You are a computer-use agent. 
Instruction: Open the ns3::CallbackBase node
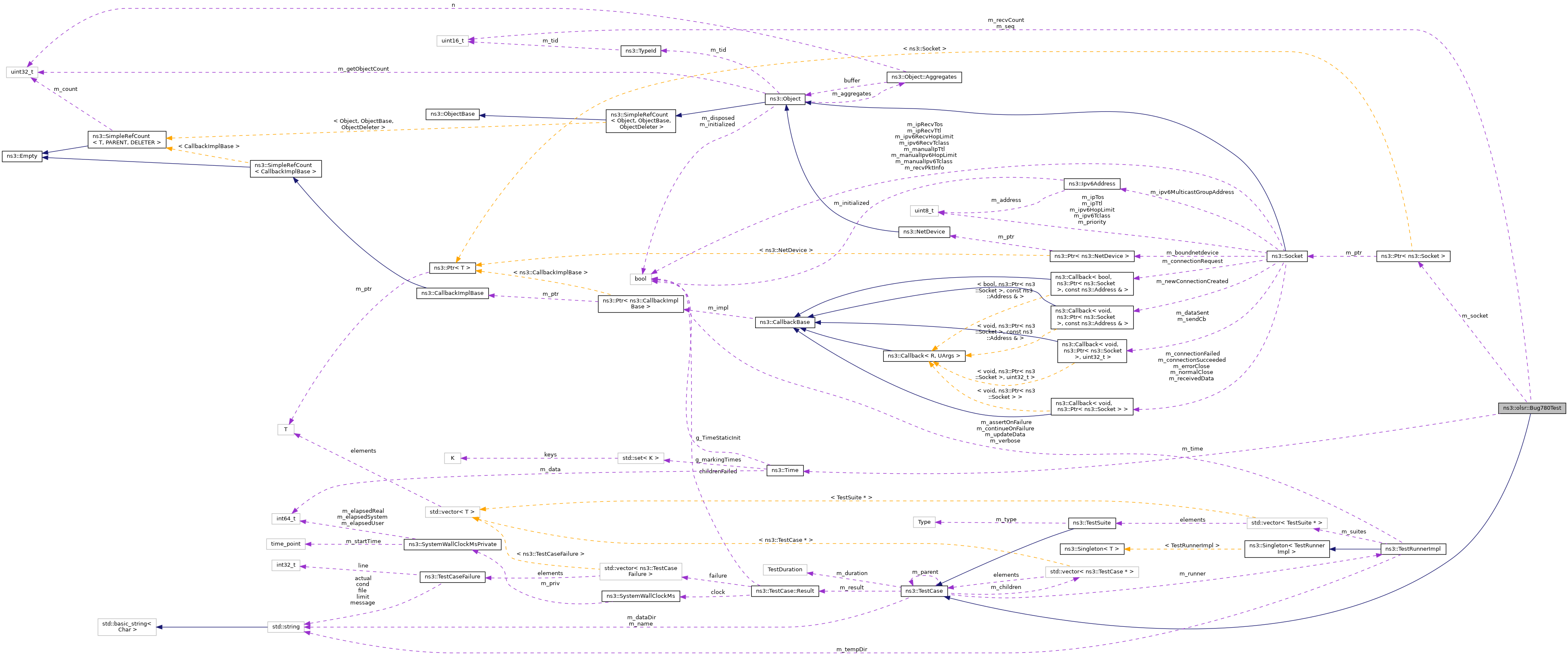tap(785, 322)
